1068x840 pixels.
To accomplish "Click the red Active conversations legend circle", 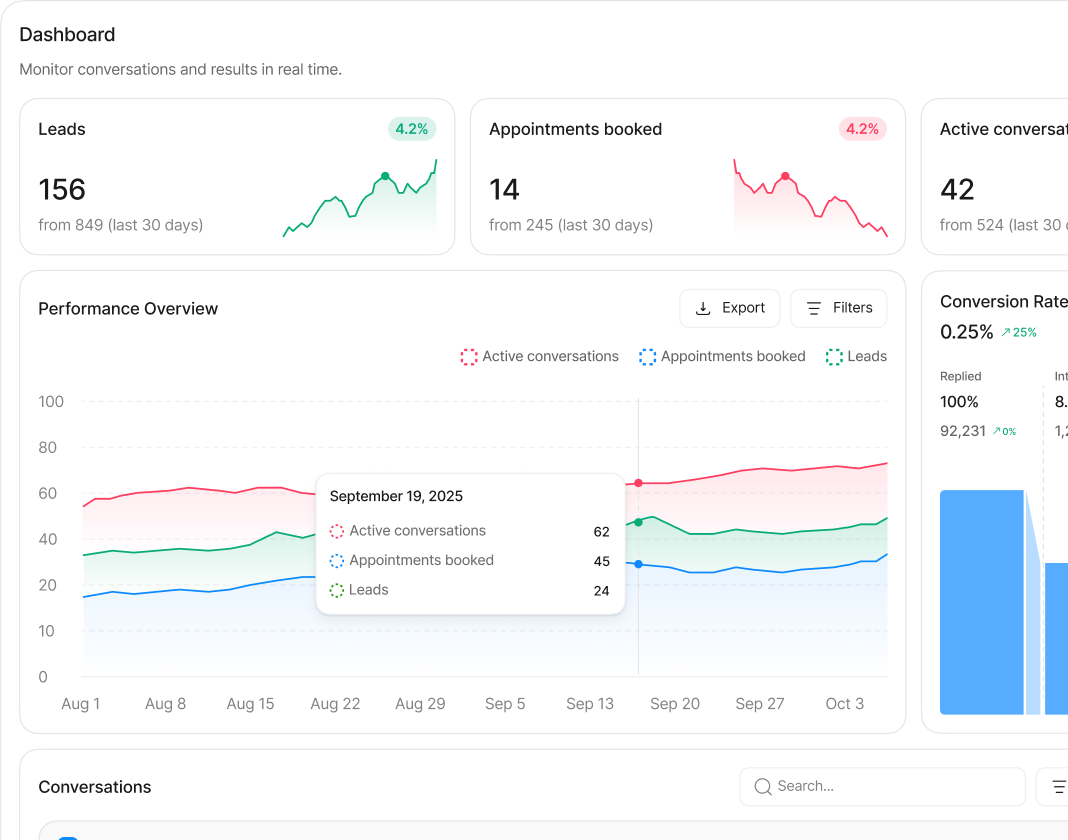I will [469, 357].
